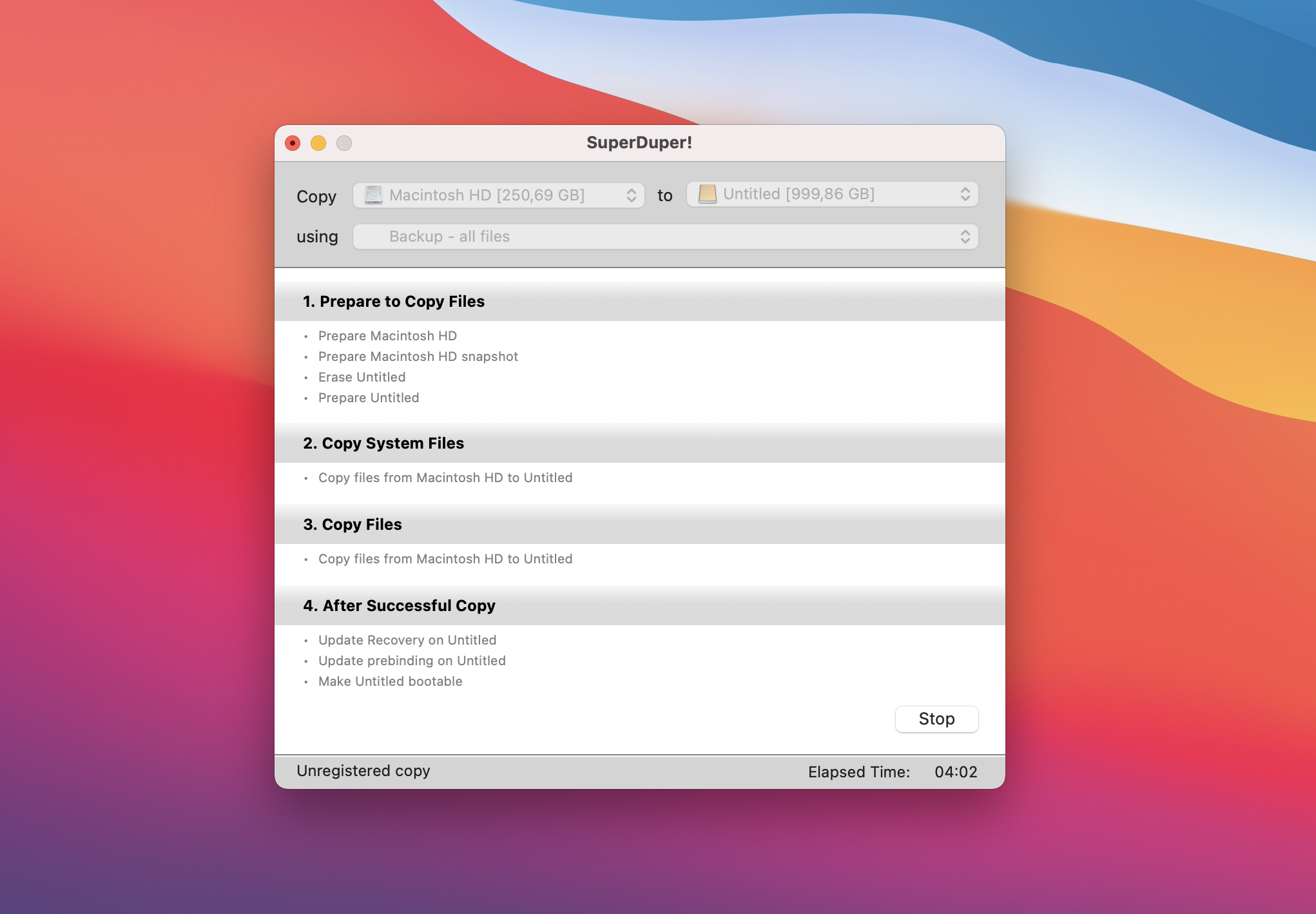Image resolution: width=1316 pixels, height=914 pixels.
Task: Click the 'to' label between drives
Action: tap(665, 195)
